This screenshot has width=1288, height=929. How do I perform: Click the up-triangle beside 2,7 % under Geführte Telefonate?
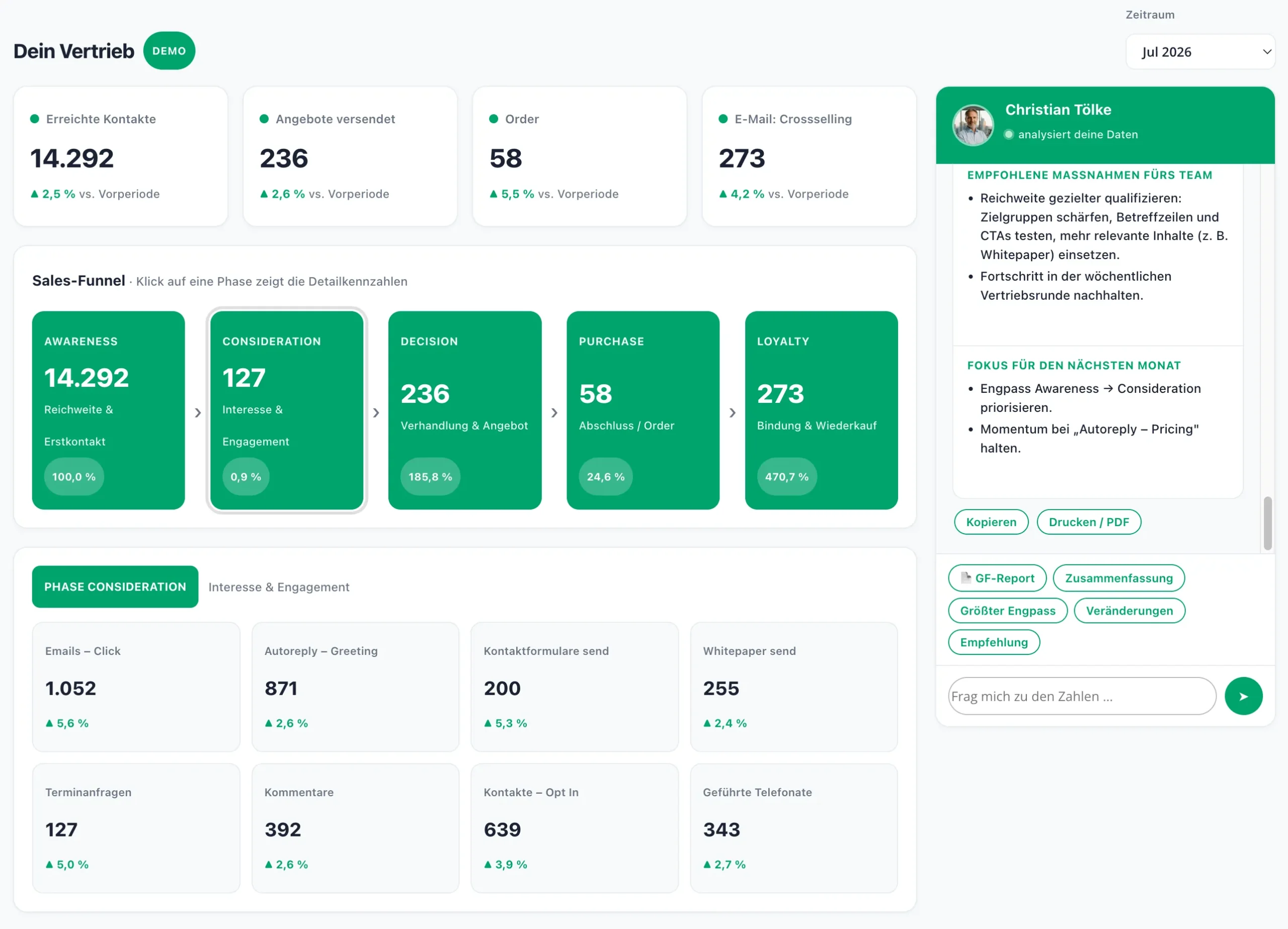click(707, 865)
